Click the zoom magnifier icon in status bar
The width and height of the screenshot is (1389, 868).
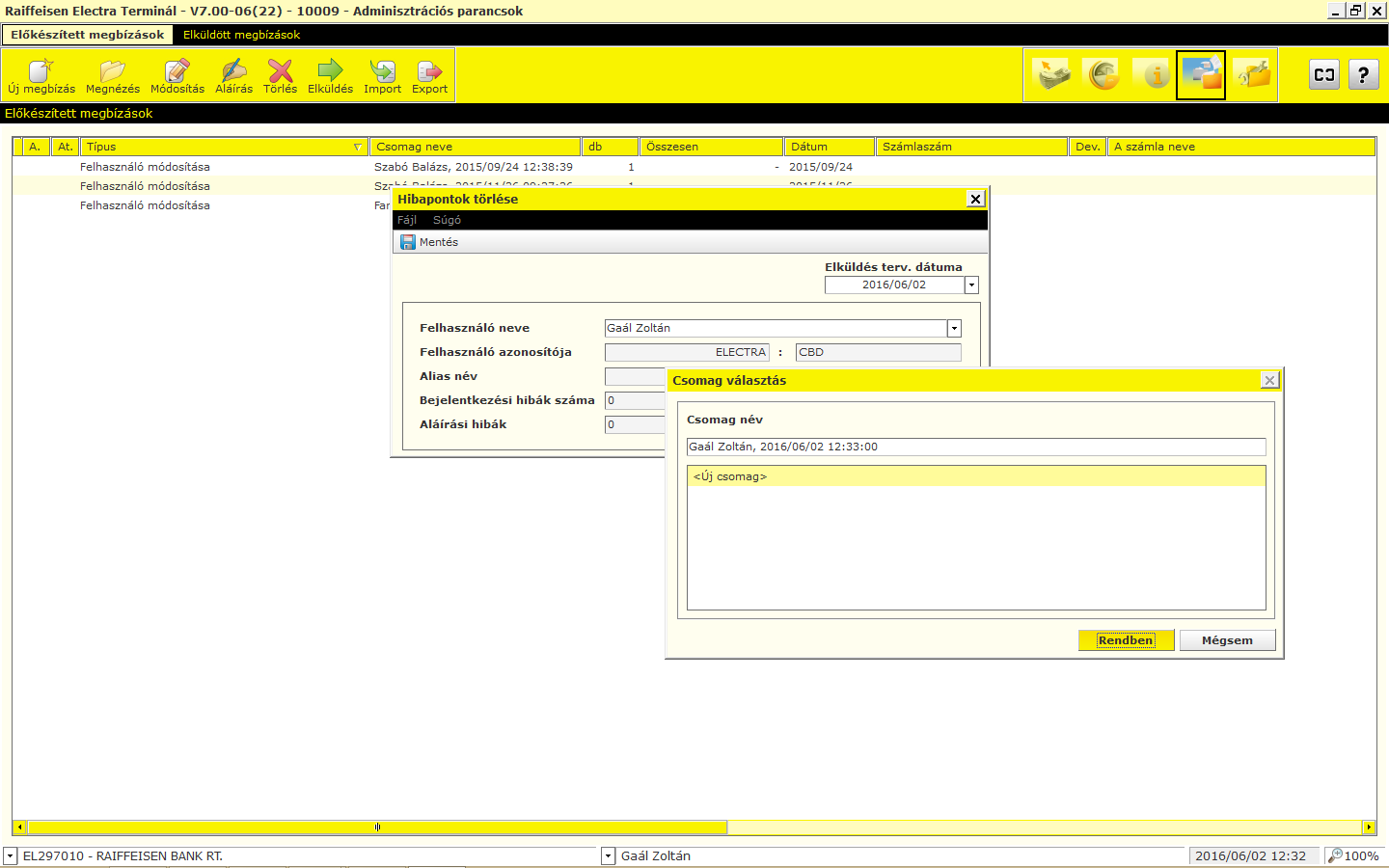coord(1335,855)
